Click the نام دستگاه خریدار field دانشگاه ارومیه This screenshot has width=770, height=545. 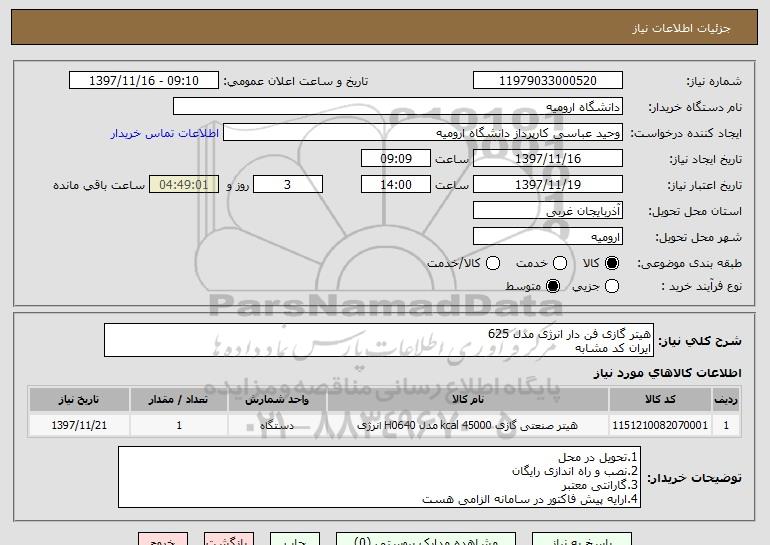click(x=398, y=107)
